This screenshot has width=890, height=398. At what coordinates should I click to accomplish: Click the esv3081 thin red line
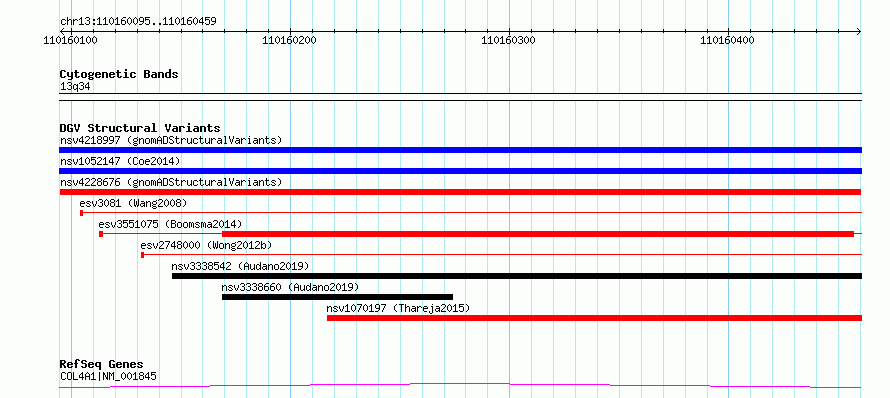click(x=471, y=212)
